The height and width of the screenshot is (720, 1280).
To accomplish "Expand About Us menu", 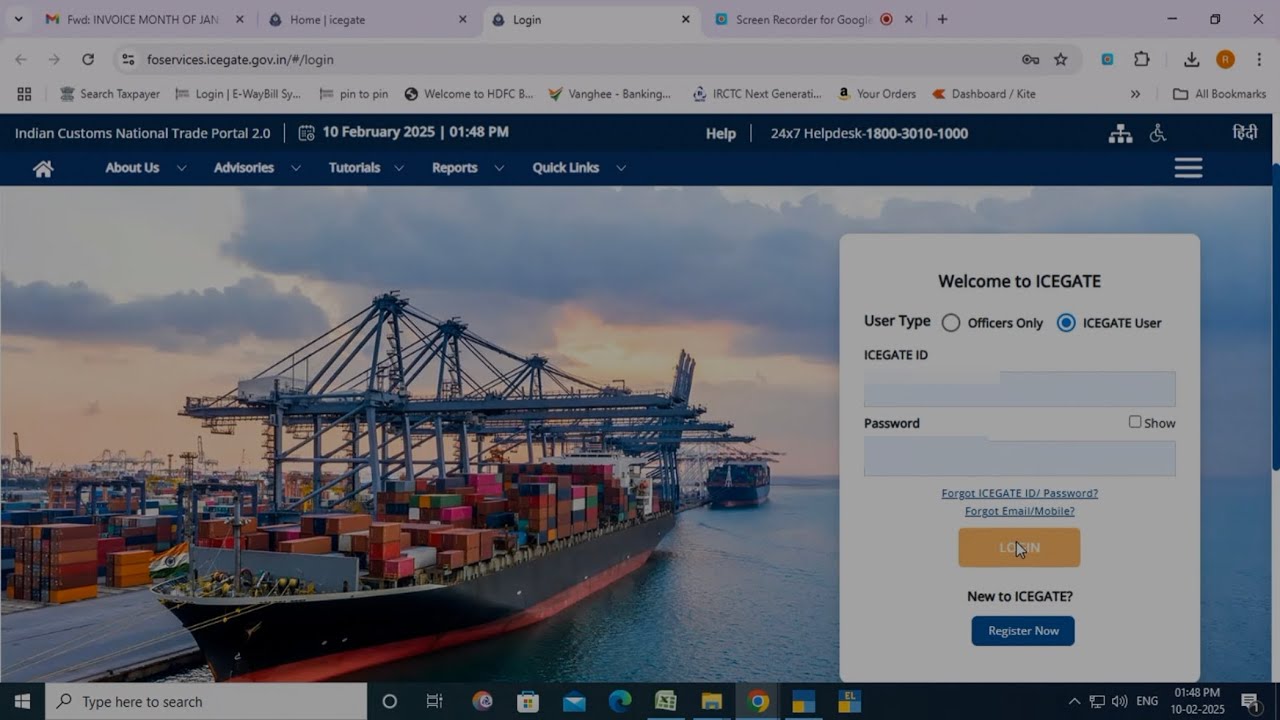I will click(146, 168).
